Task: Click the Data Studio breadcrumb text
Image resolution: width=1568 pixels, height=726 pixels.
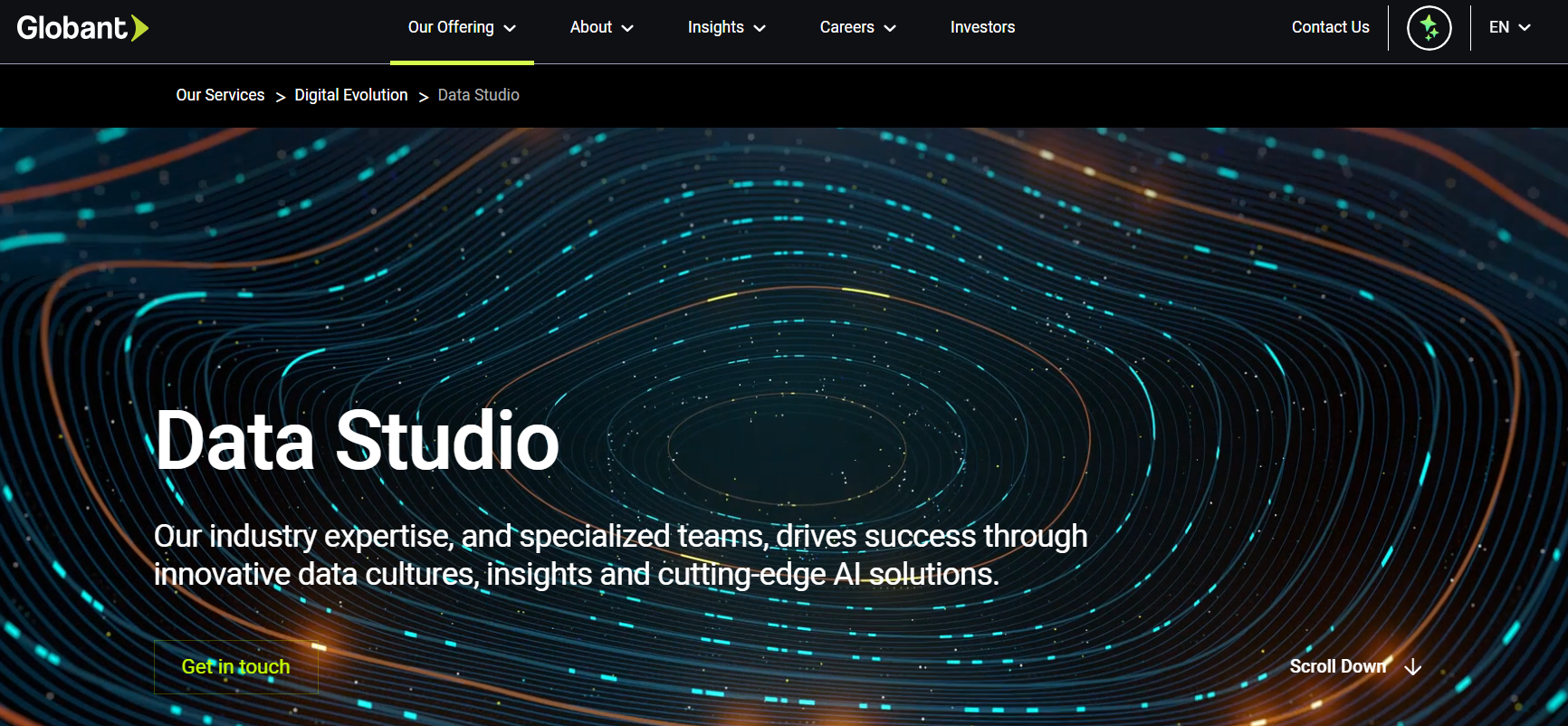Action: point(479,95)
